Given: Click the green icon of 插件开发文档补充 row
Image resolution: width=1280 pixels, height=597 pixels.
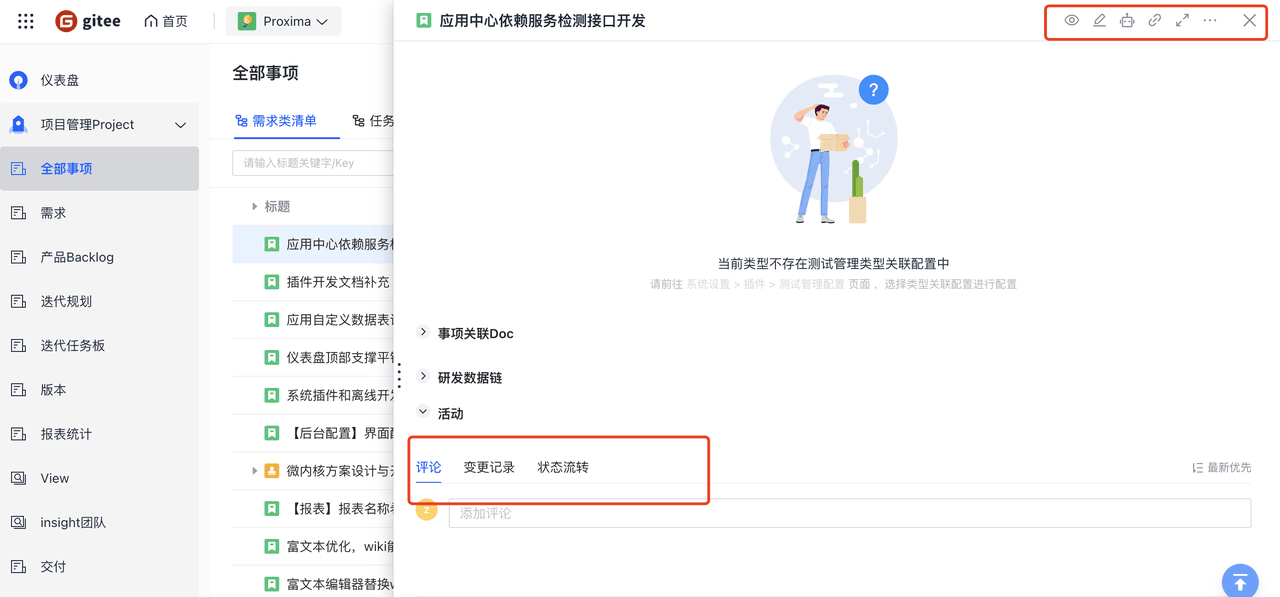Looking at the screenshot, I should click(x=271, y=282).
